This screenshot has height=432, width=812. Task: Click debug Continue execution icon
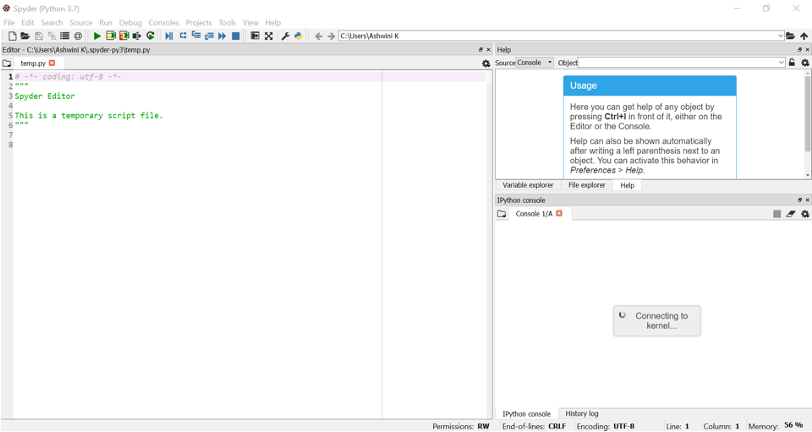pyautogui.click(x=222, y=36)
